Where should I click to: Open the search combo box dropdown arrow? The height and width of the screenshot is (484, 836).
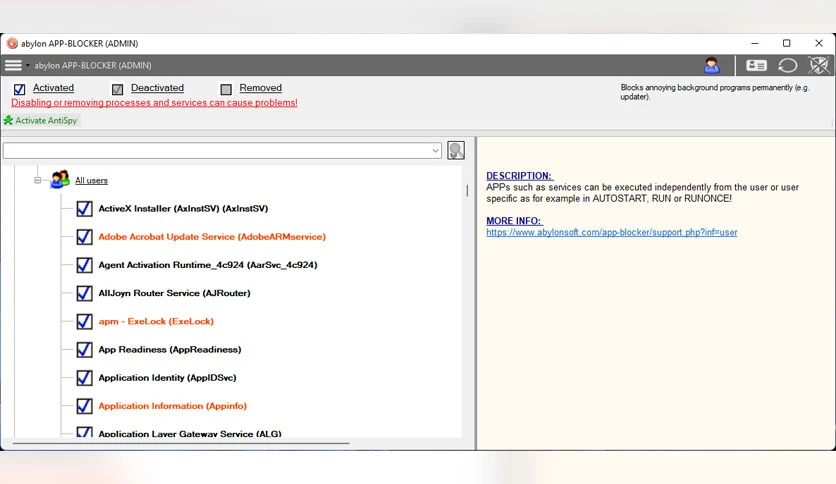coord(435,151)
